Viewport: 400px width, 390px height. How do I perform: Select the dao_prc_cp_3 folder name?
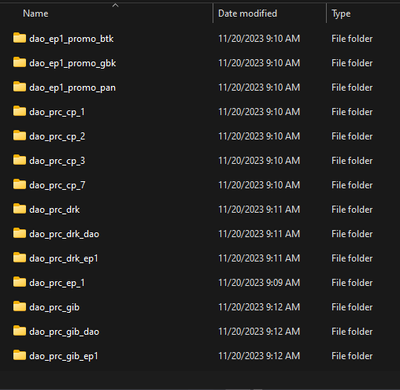(57, 161)
